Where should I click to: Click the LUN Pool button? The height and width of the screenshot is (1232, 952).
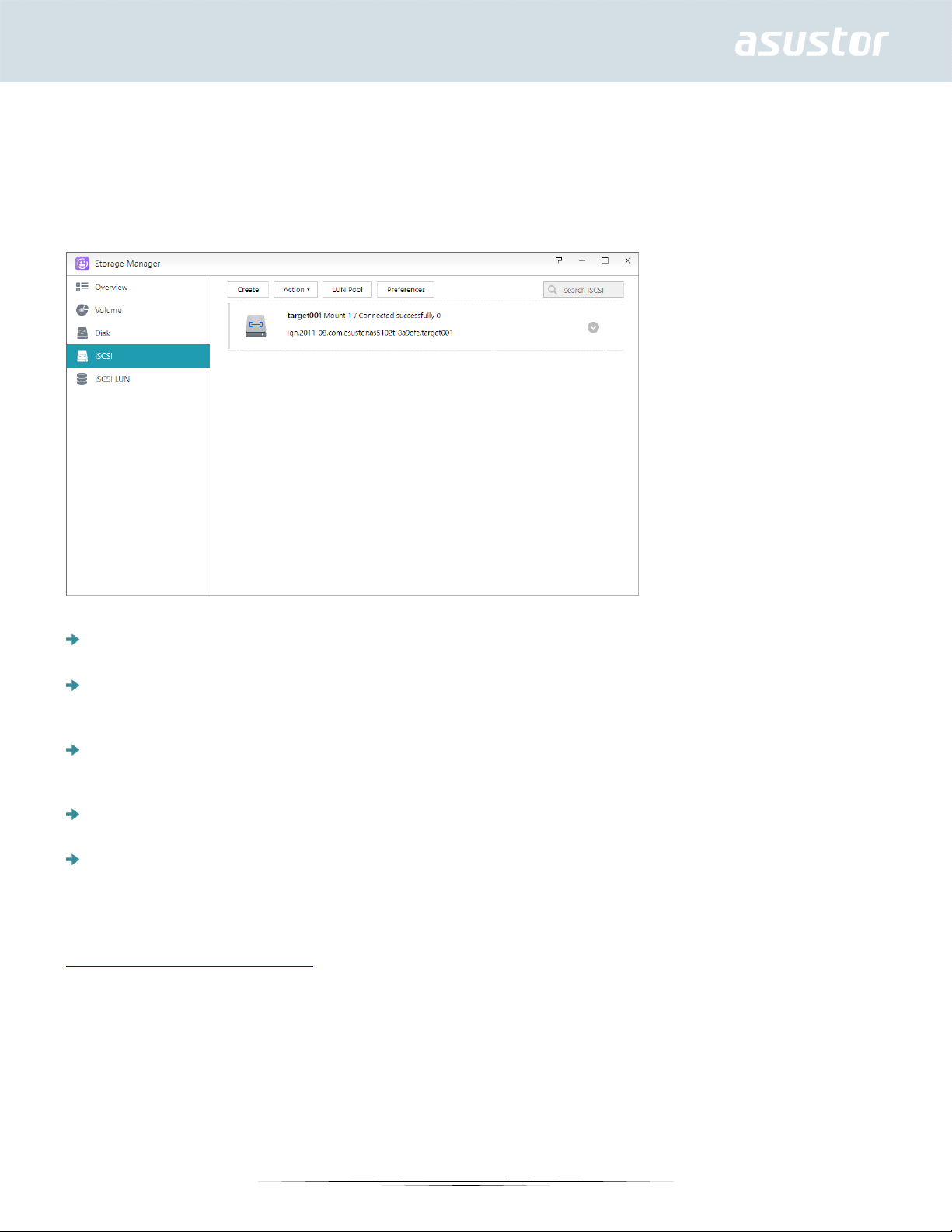[347, 290]
